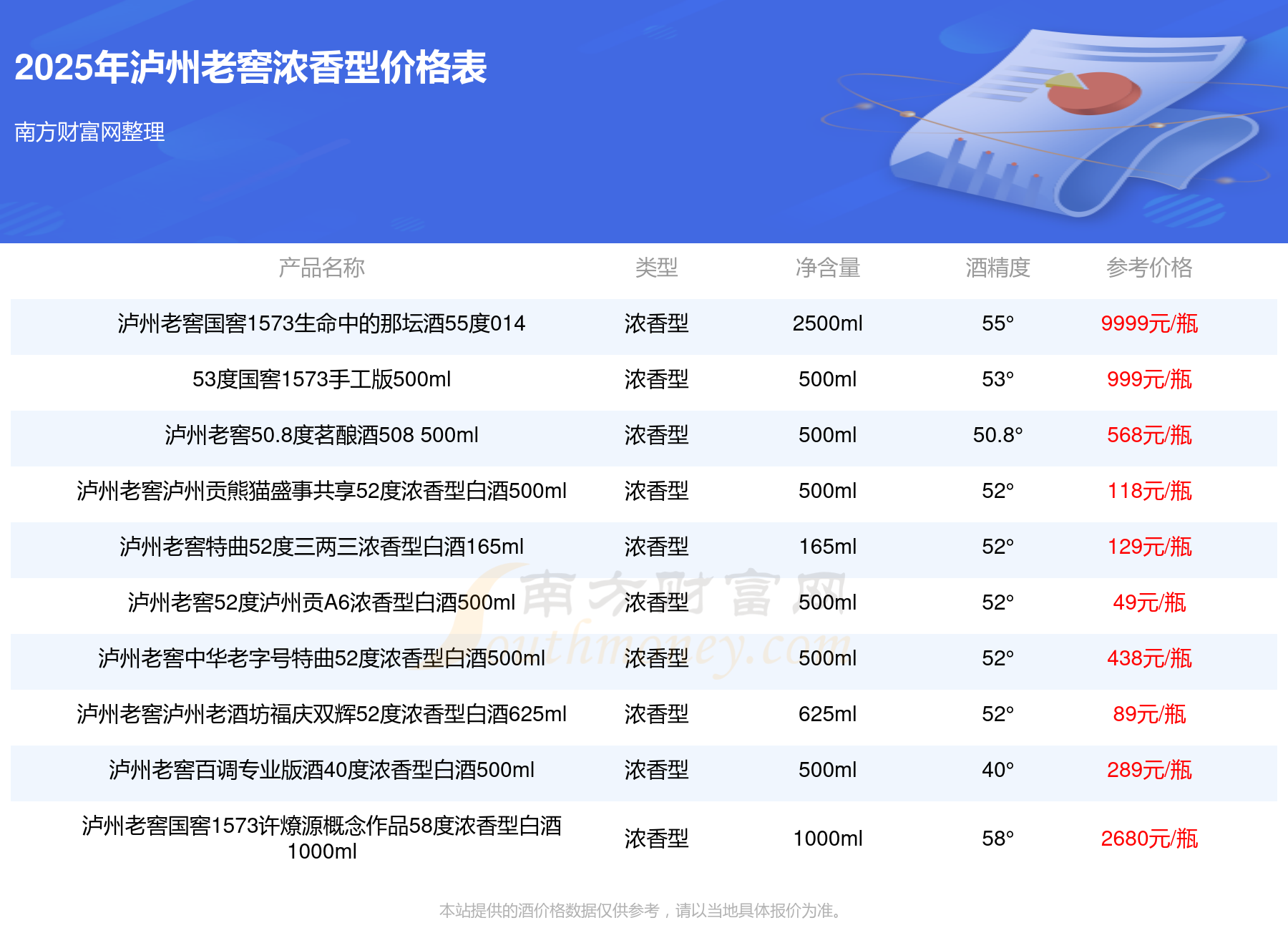Click product '泸州老窖泸州贡熊猫盛事共享52度浓香型白酒500ml'
This screenshot has height=943, width=1288.
click(322, 491)
